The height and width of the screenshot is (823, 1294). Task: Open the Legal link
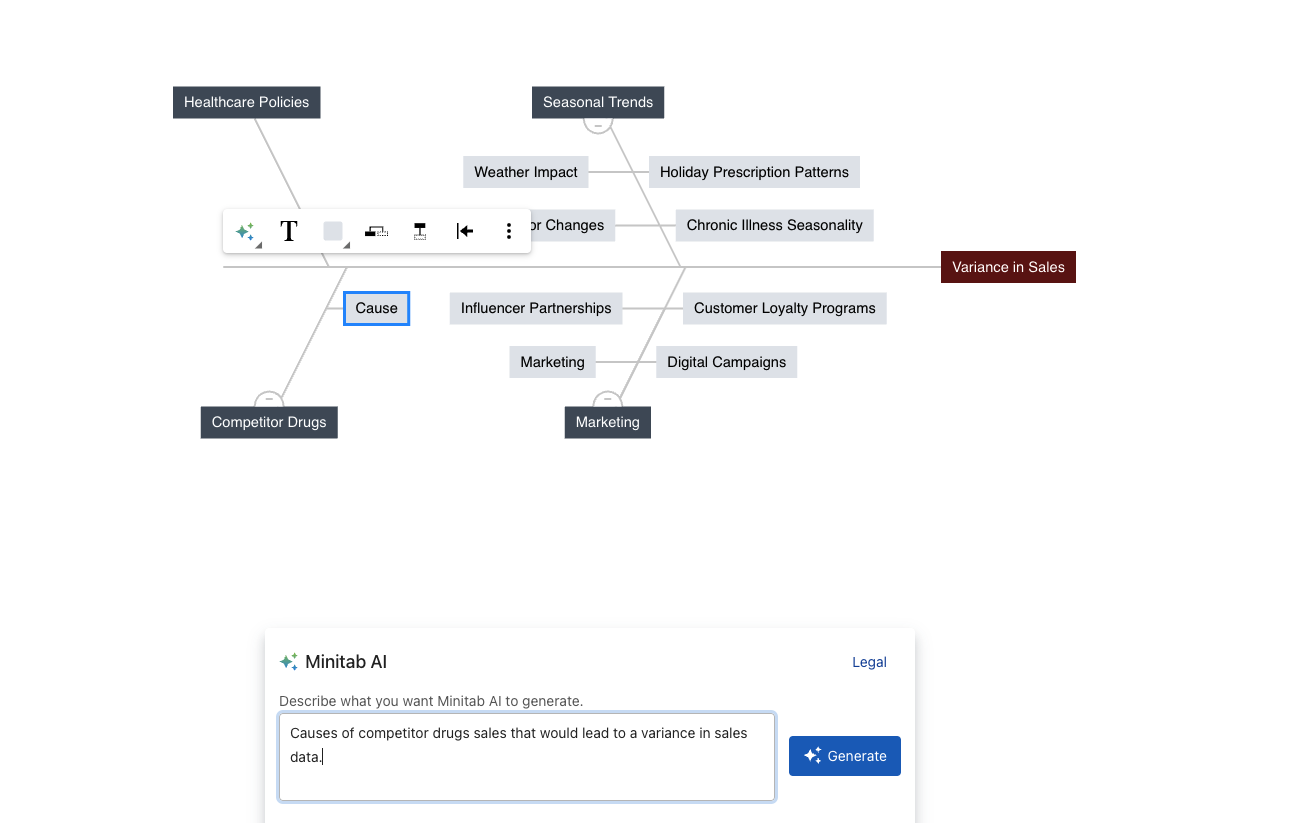(x=868, y=661)
